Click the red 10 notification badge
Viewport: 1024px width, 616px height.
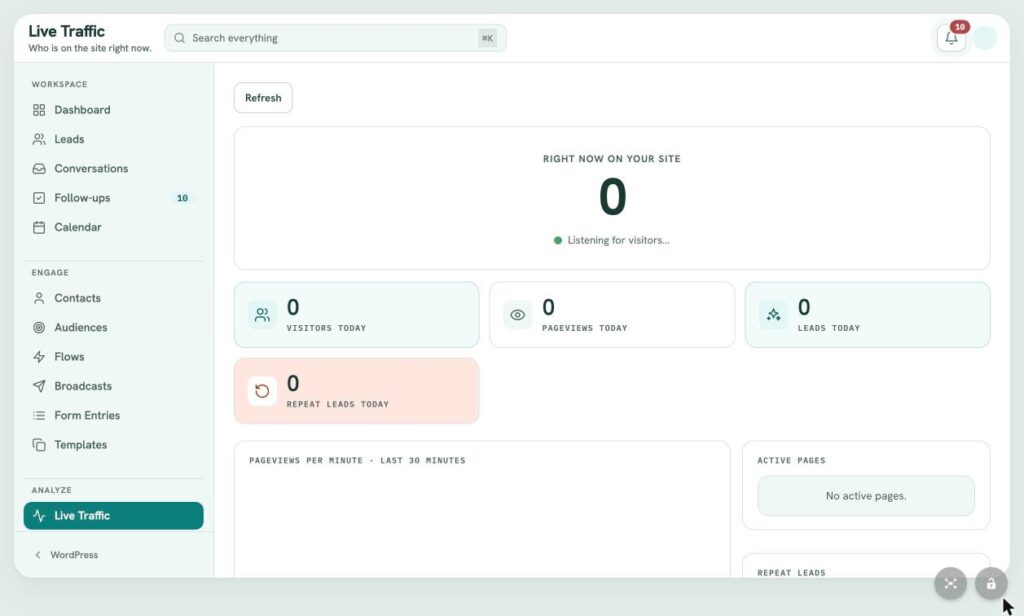959,27
